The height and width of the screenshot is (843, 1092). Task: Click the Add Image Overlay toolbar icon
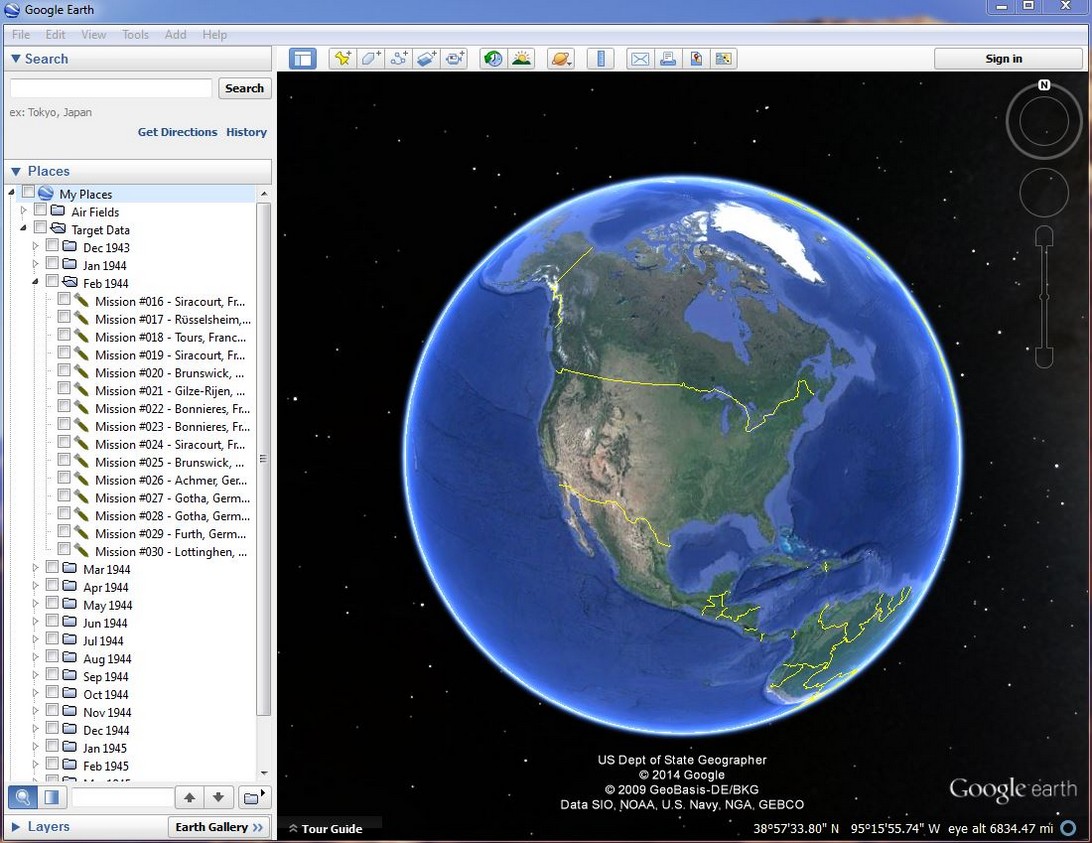427,59
